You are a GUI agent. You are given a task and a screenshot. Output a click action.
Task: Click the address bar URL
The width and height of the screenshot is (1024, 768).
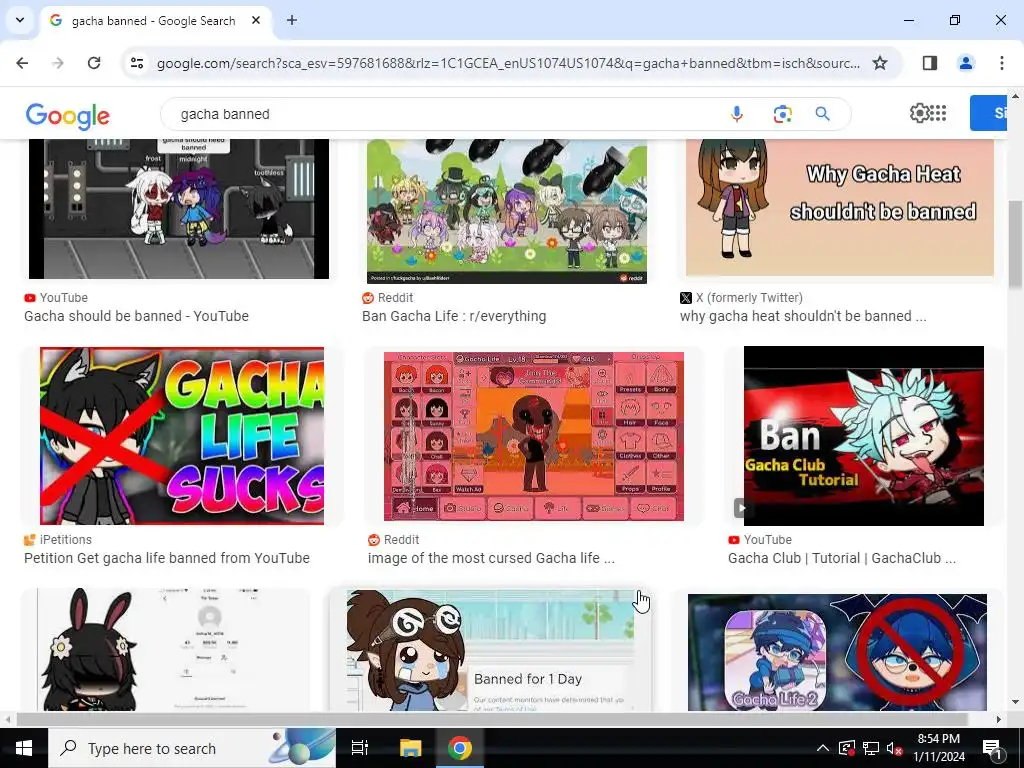(x=508, y=63)
